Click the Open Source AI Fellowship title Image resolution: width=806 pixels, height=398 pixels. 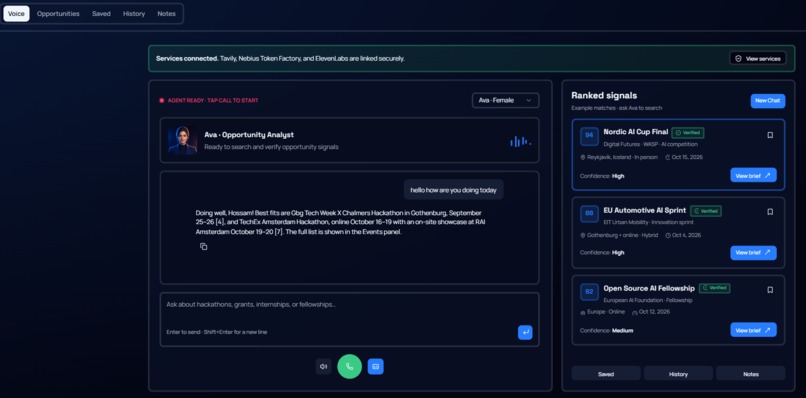click(x=649, y=288)
